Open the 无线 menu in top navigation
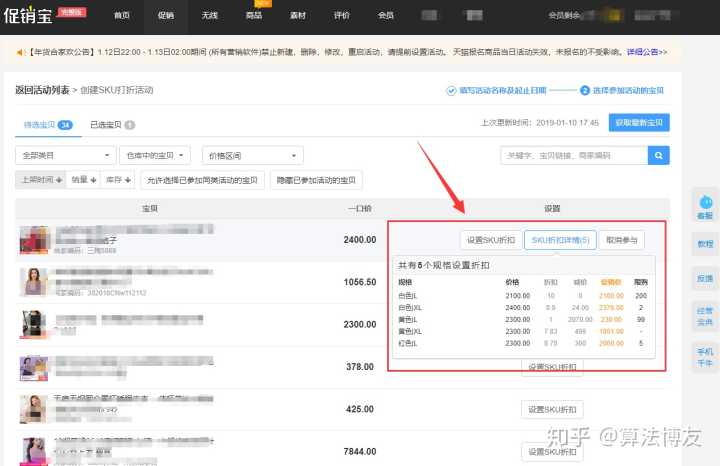 click(209, 16)
